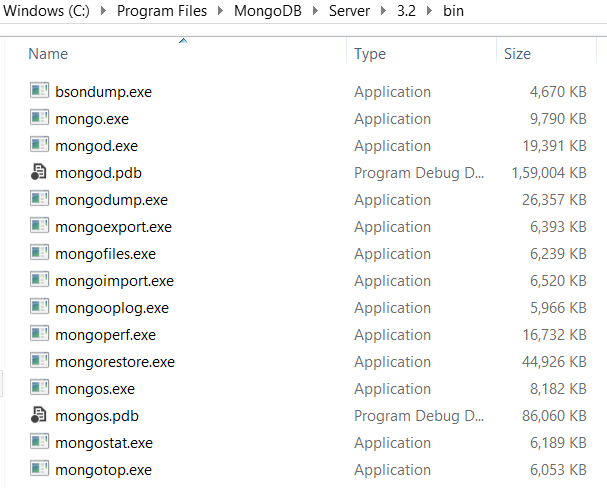Expand arrow after Program Files breadcrumb

click(220, 10)
